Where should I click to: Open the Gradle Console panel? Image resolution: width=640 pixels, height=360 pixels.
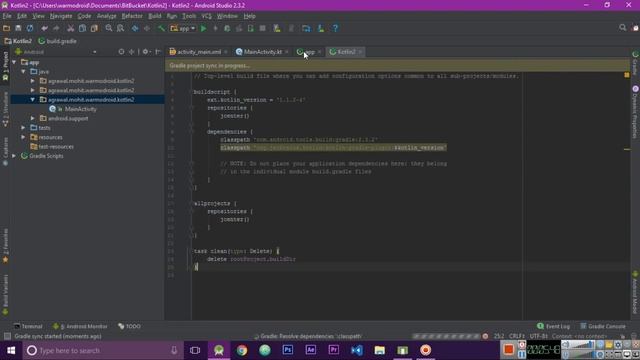click(603, 326)
